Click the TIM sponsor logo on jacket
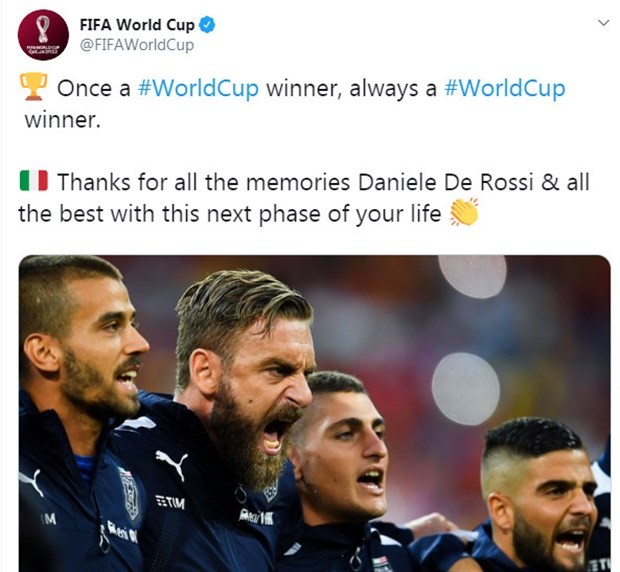620x572 pixels. point(170,502)
